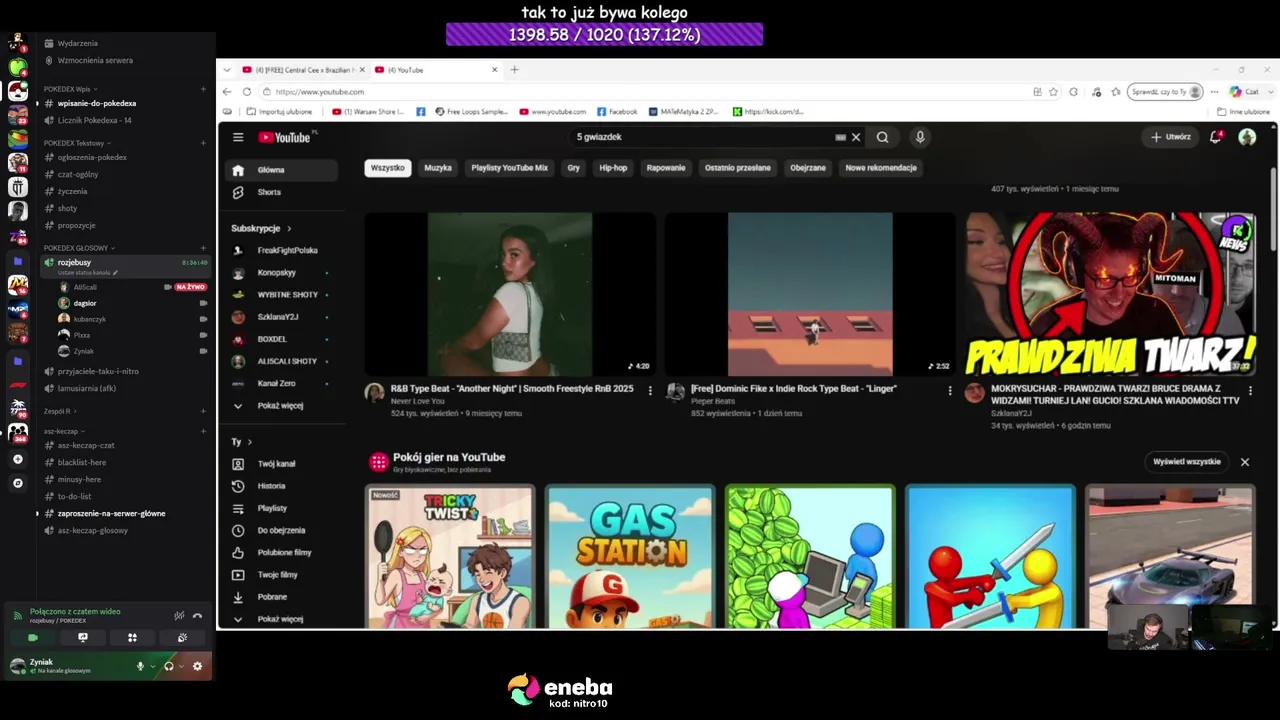The width and height of the screenshot is (1280, 720).
Task: Open the R&B Type Beat video thumbnail
Action: (510, 294)
